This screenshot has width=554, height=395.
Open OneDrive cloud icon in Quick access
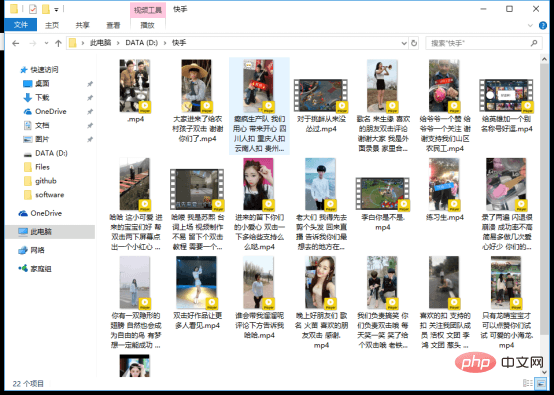click(28, 111)
